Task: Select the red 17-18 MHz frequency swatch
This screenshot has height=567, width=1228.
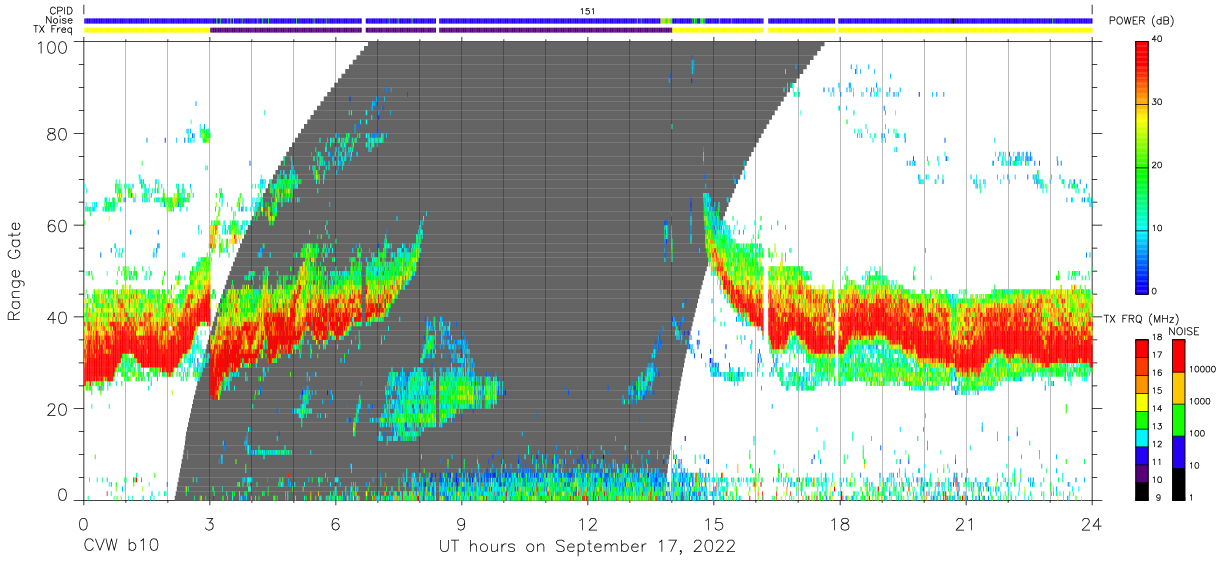Action: pyautogui.click(x=1142, y=348)
